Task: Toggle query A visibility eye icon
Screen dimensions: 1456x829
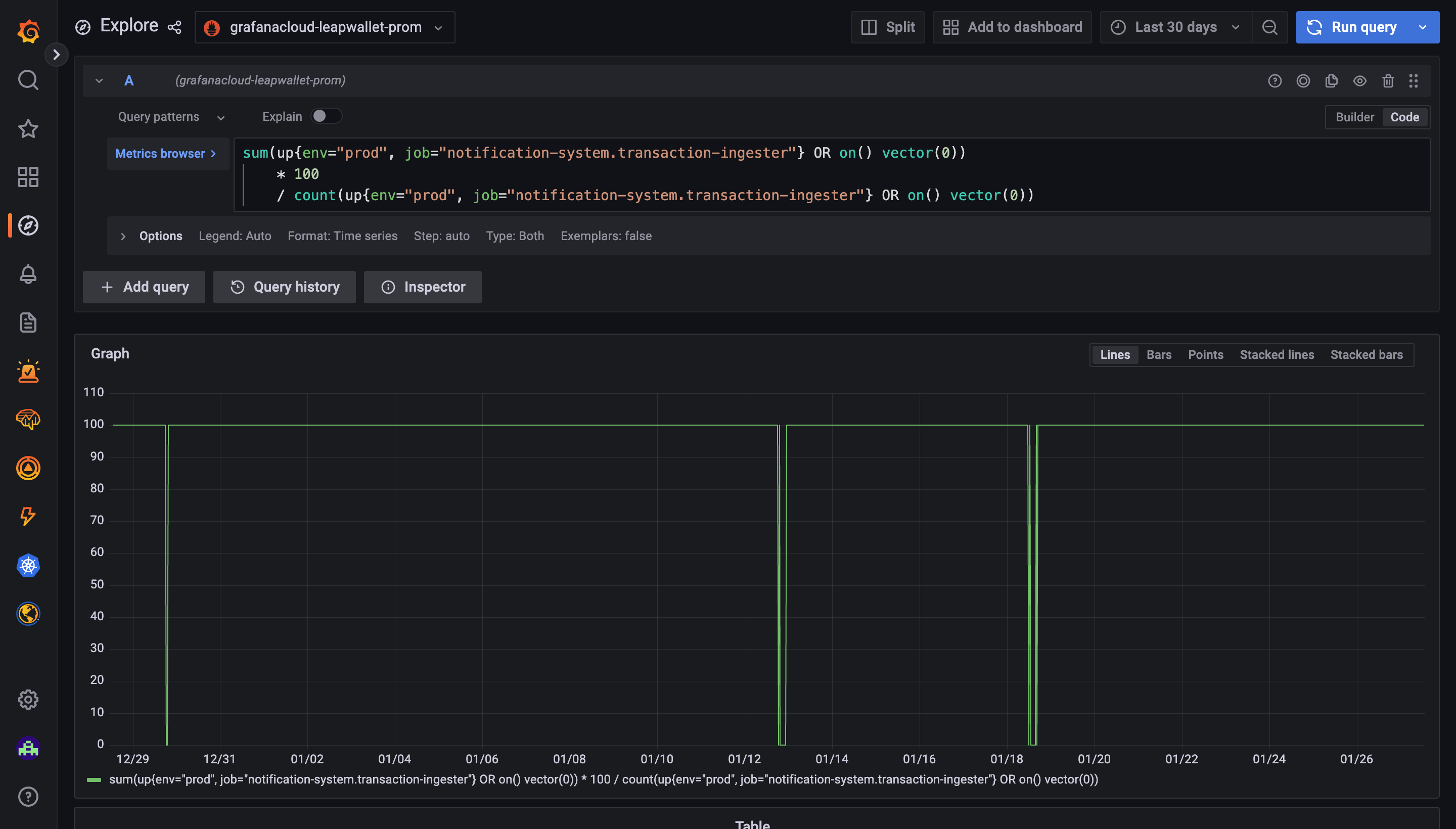Action: coord(1359,81)
